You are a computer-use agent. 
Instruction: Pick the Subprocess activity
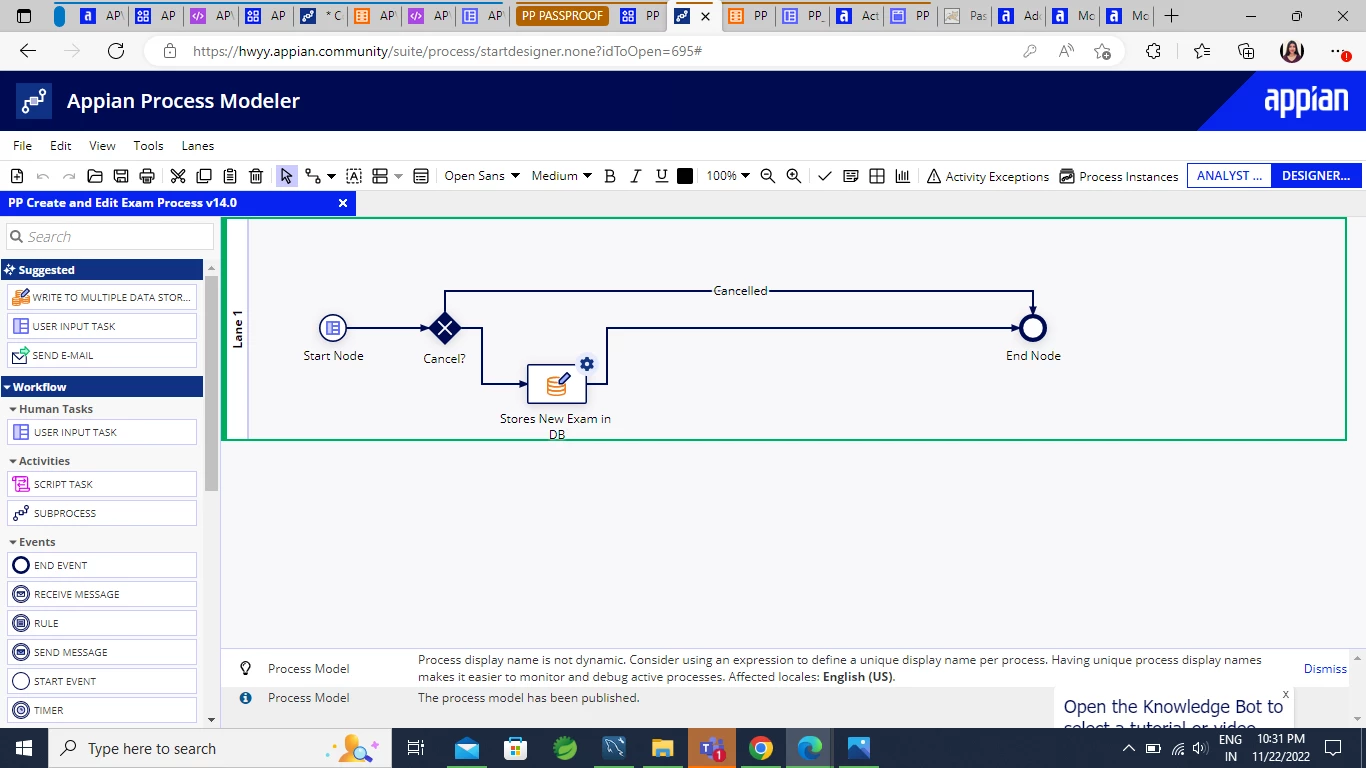(102, 513)
